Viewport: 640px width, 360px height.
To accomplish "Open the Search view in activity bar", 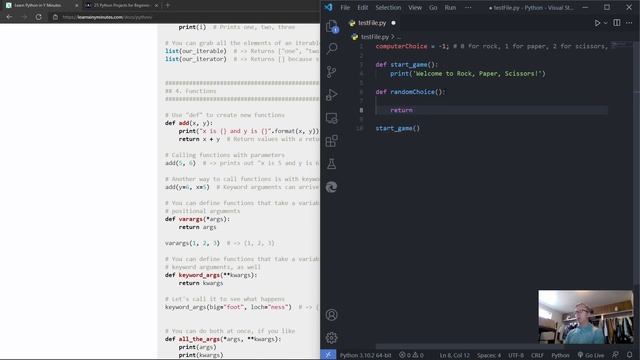I will coord(331,49).
